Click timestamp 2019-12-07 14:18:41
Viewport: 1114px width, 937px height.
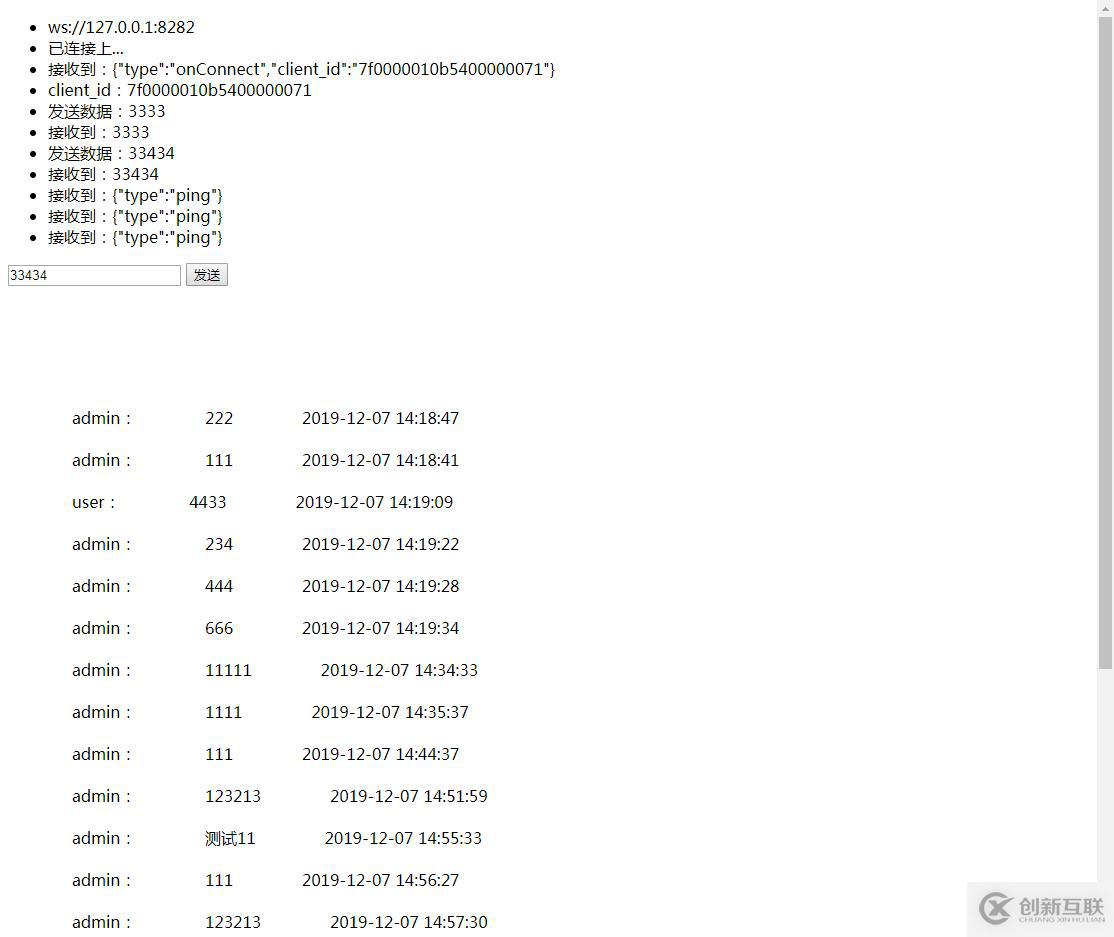(381, 460)
